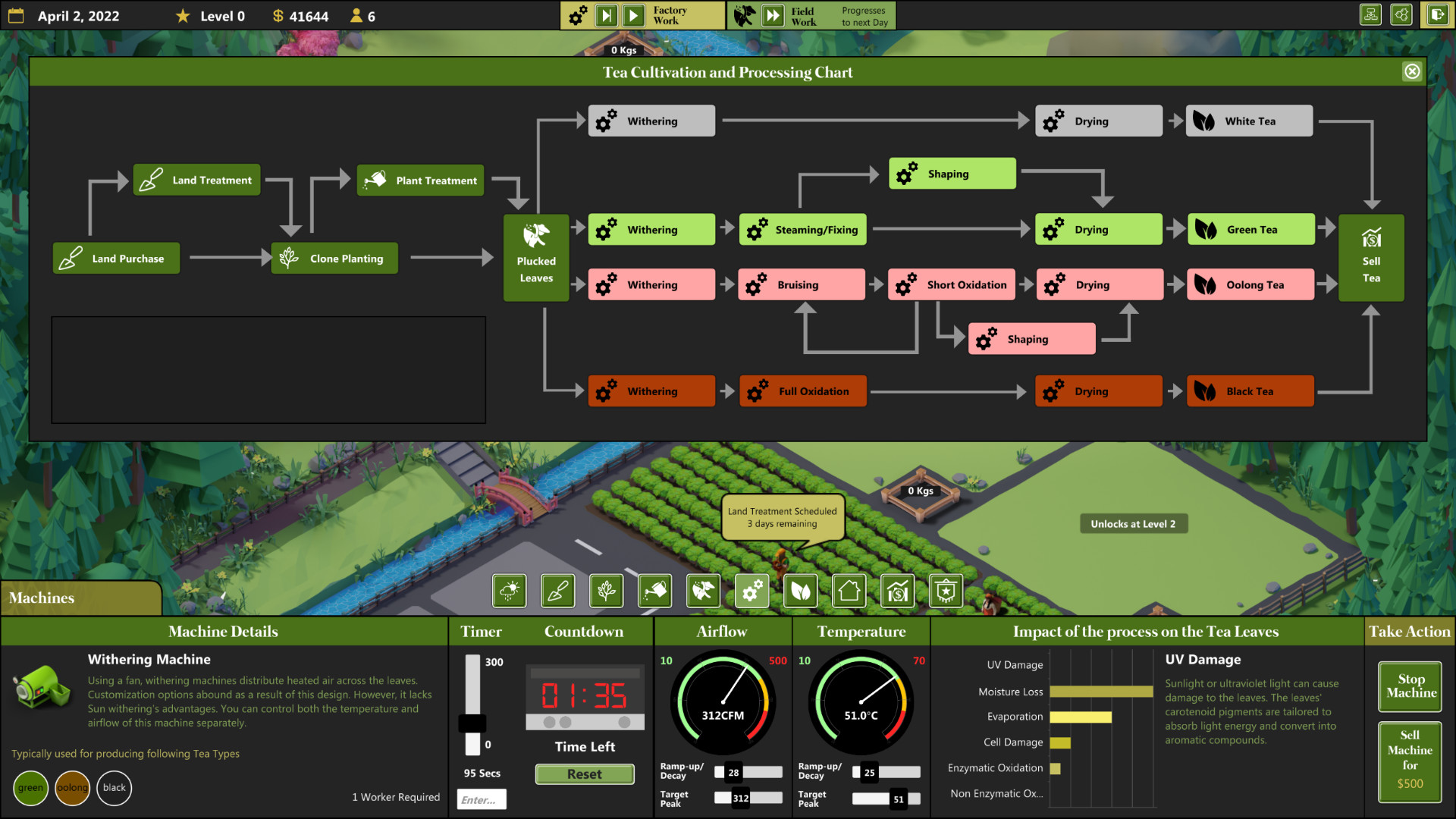Select the oolong tea type circle
The width and height of the screenshot is (1456, 819).
click(72, 788)
